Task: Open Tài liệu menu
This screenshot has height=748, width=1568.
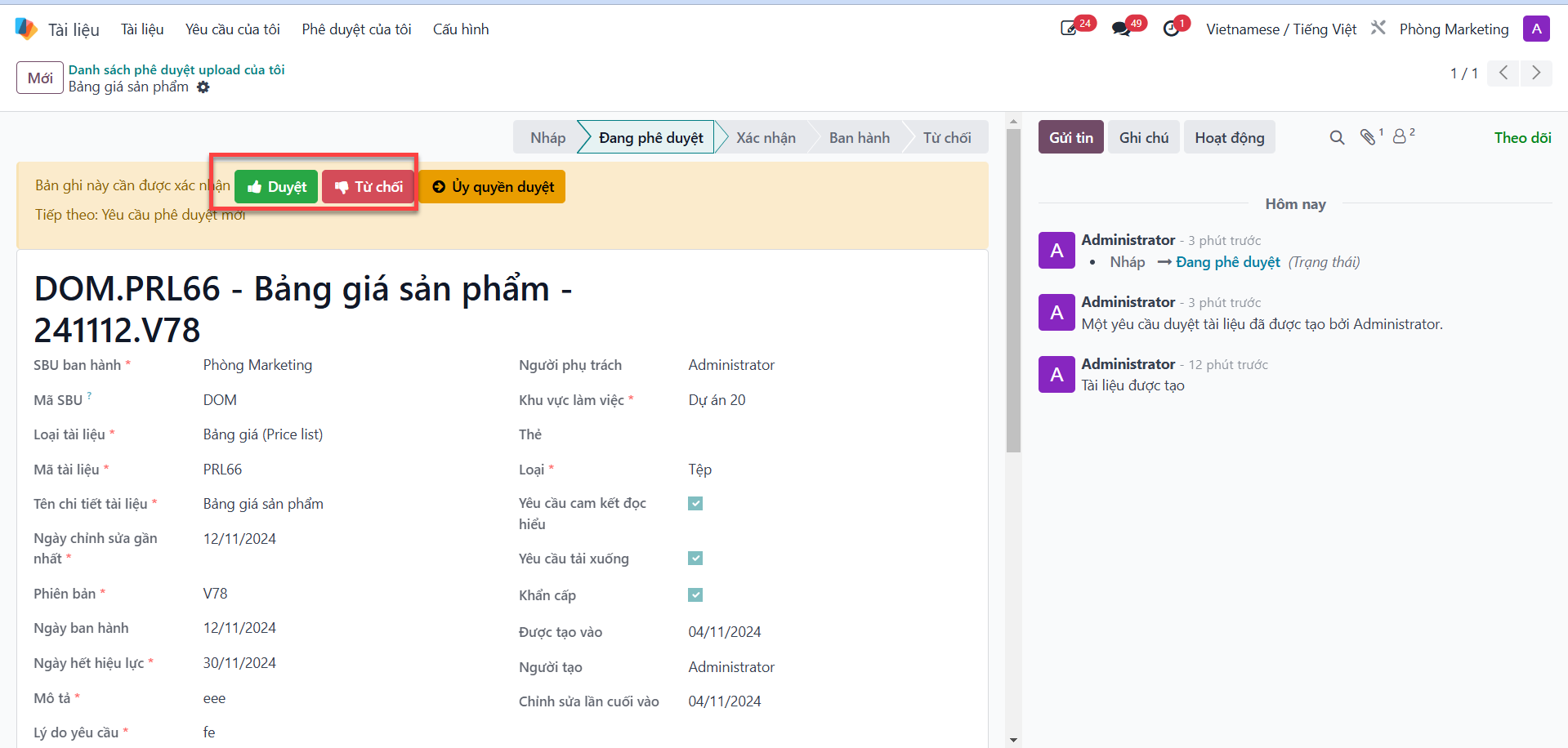Action: [x=142, y=29]
